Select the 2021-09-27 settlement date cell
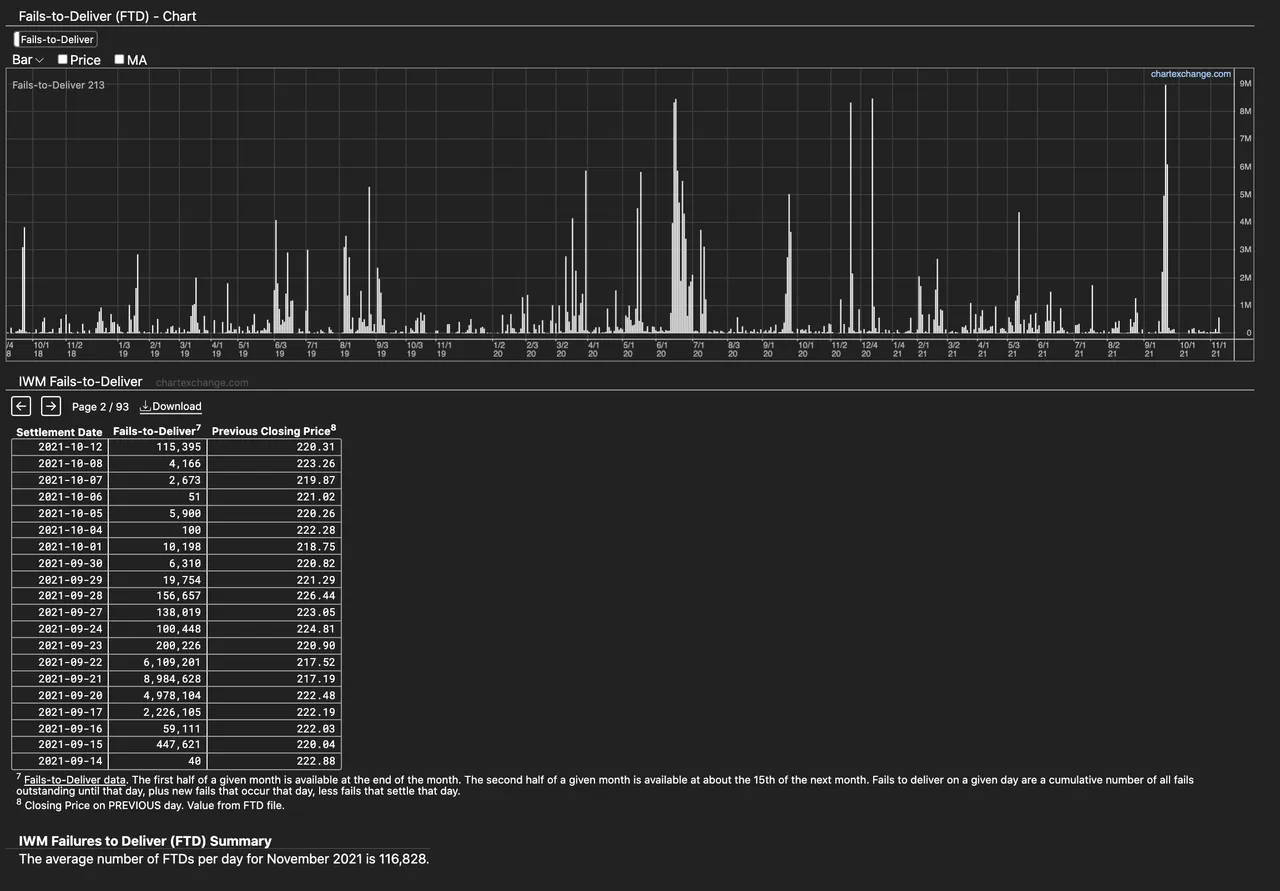This screenshot has height=891, width=1280. (60, 613)
